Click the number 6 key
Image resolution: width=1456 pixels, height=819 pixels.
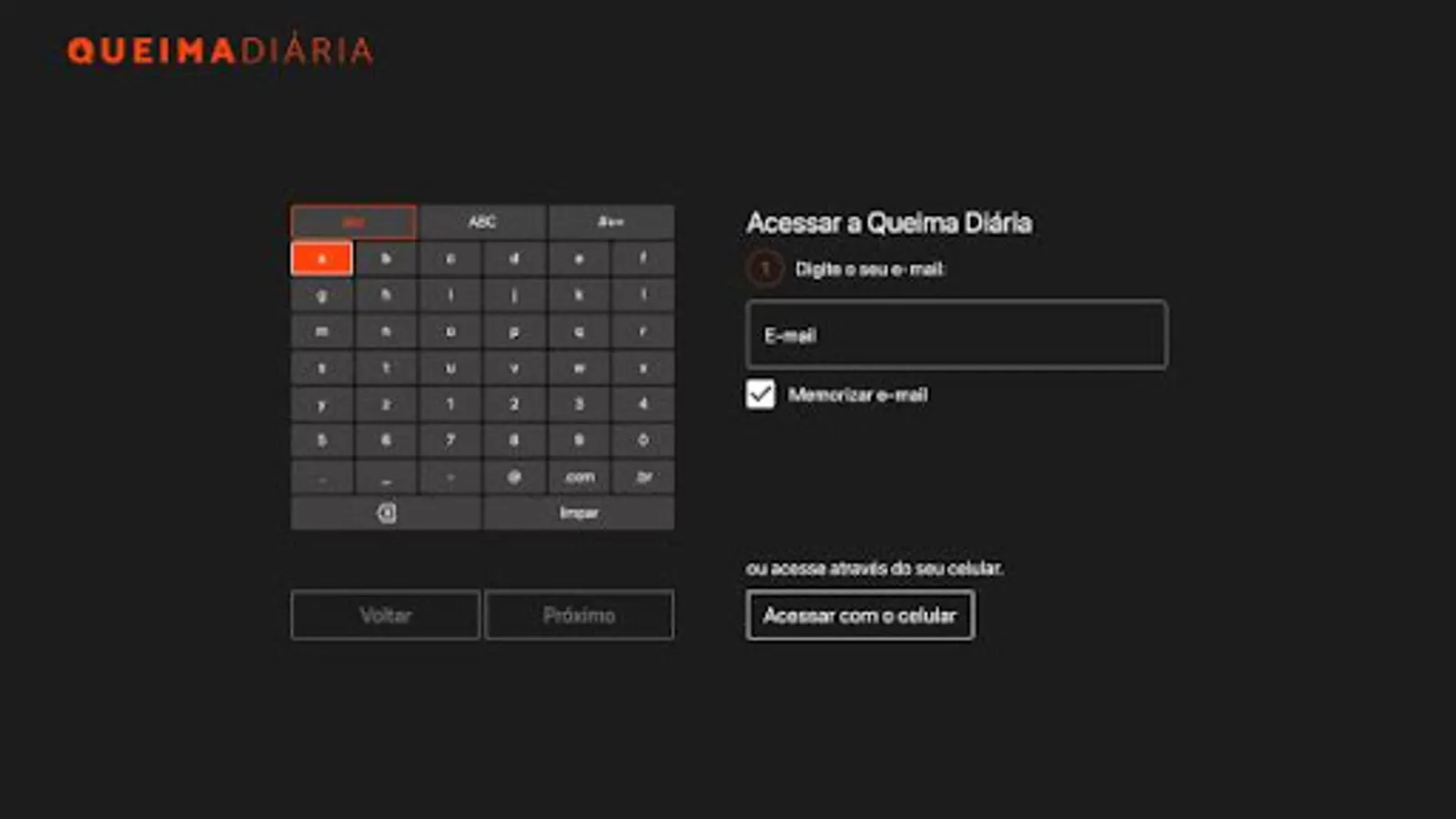coord(386,440)
